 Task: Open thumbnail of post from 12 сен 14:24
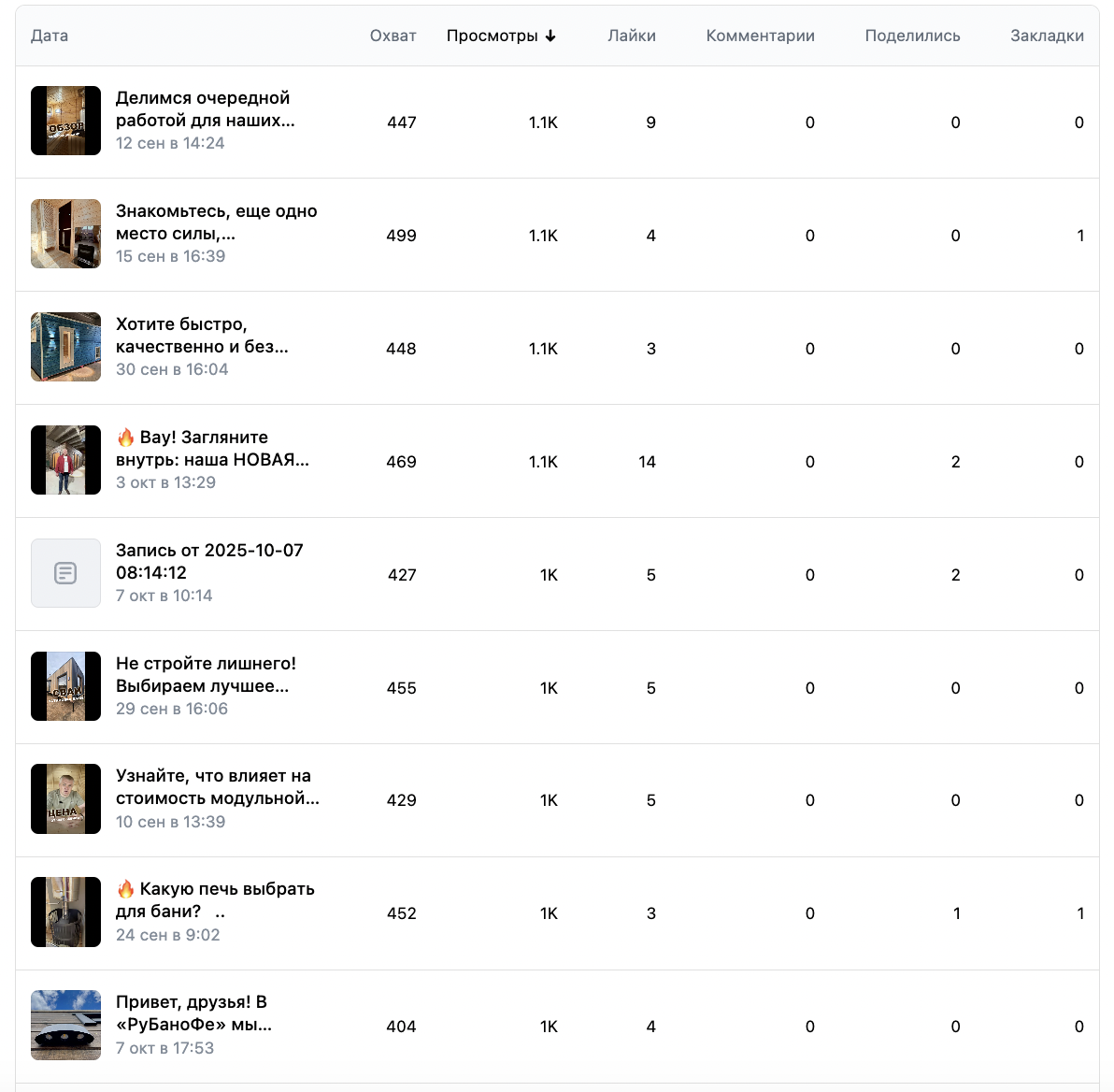[x=65, y=121]
